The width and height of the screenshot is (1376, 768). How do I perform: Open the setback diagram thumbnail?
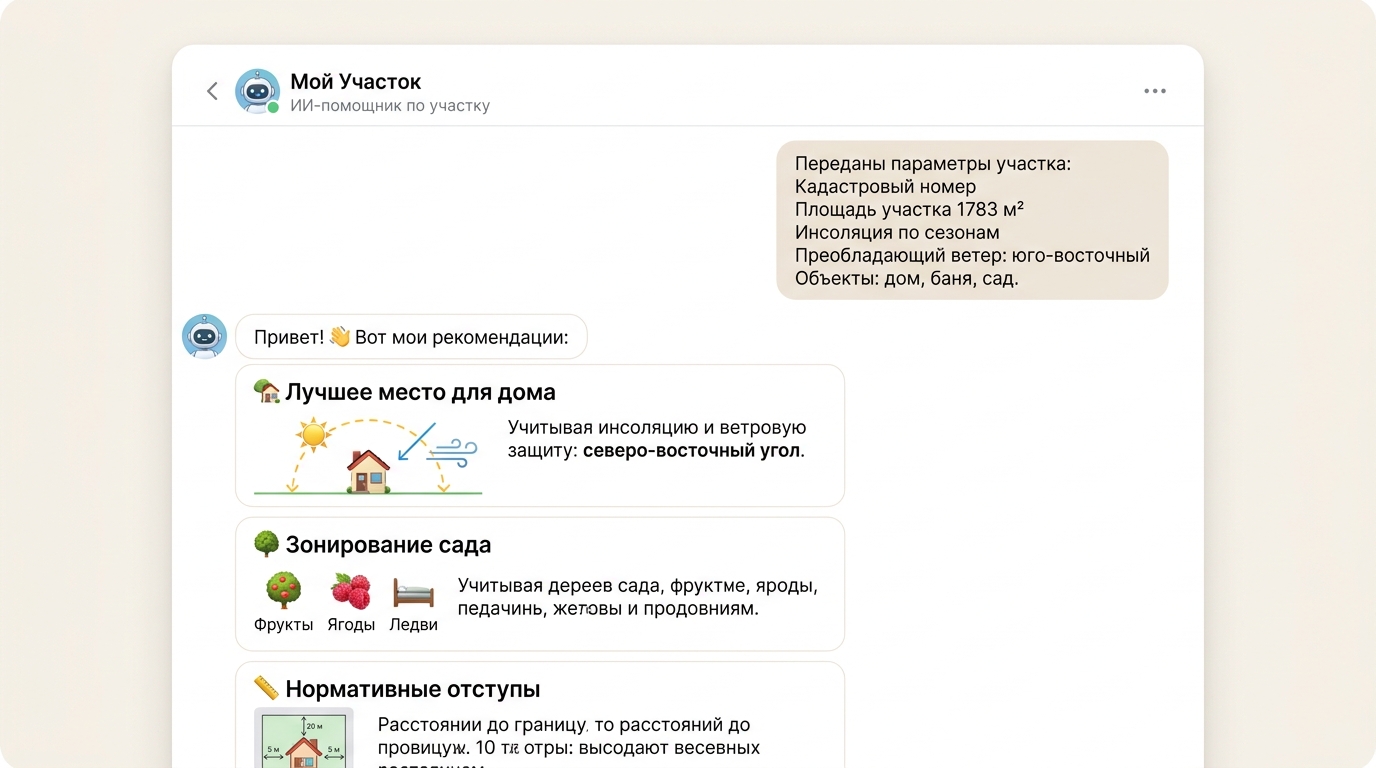click(x=303, y=738)
